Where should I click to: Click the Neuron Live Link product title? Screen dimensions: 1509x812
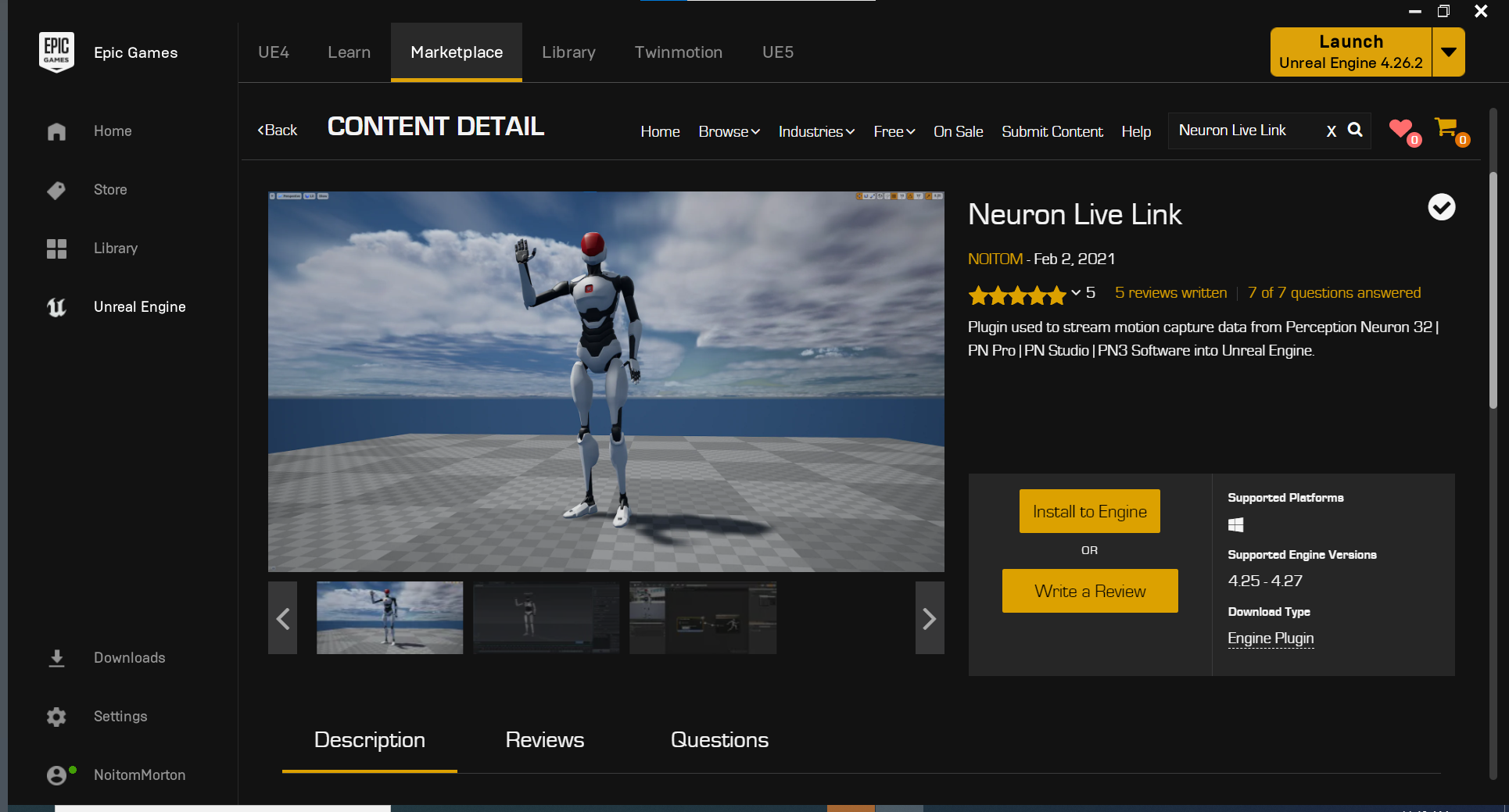coord(1074,215)
